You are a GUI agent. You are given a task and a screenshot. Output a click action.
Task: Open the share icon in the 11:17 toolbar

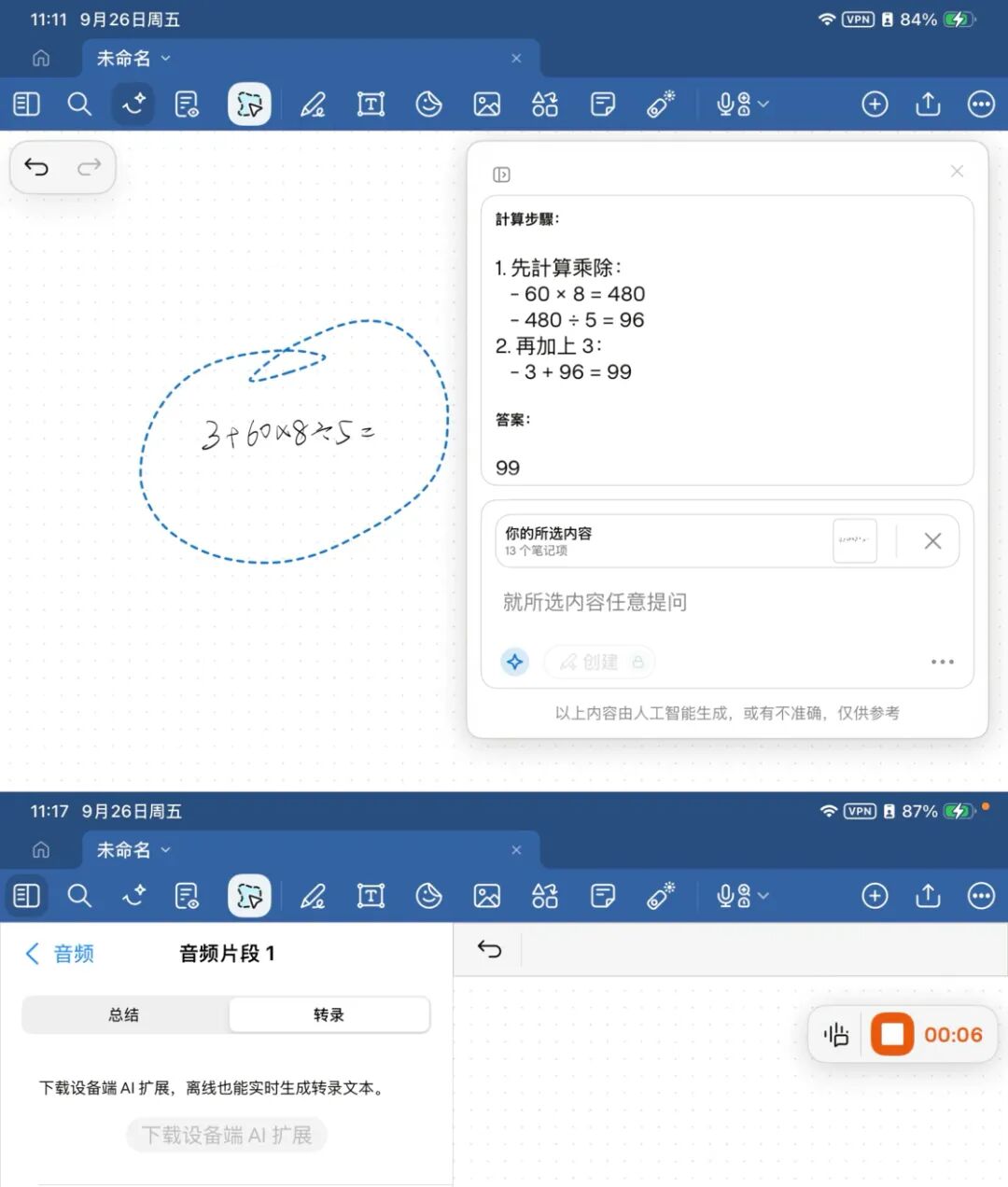pyautogui.click(x=928, y=895)
